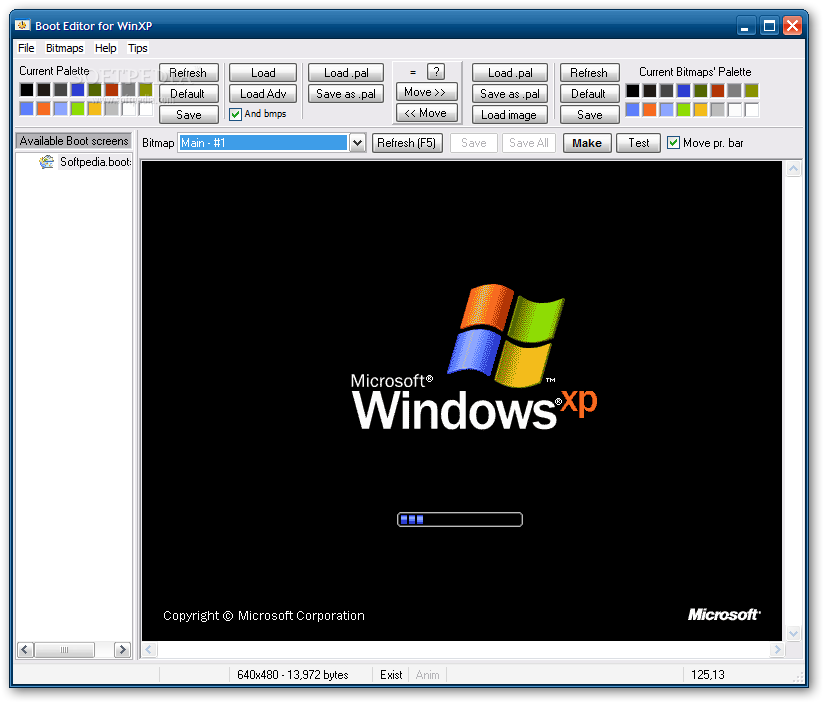Click the preview's vertical scrollbar down arrow

(x=794, y=633)
